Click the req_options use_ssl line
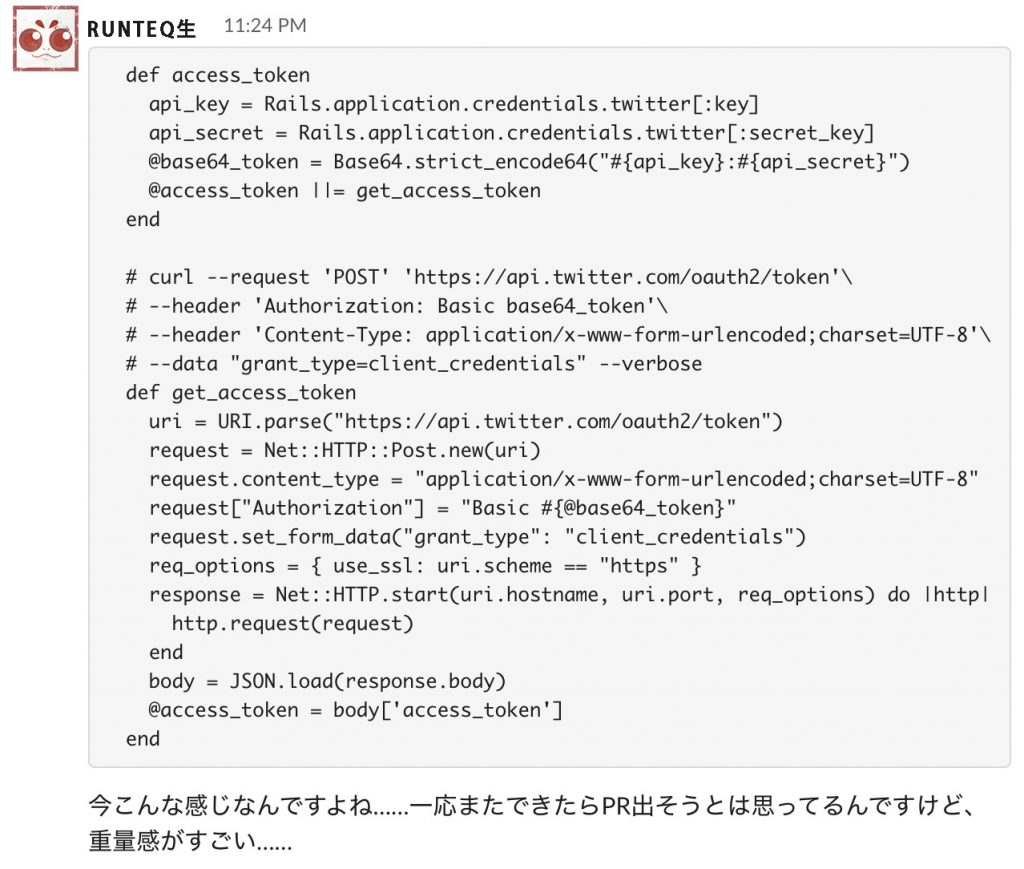This screenshot has height=869, width=1024. 425,565
